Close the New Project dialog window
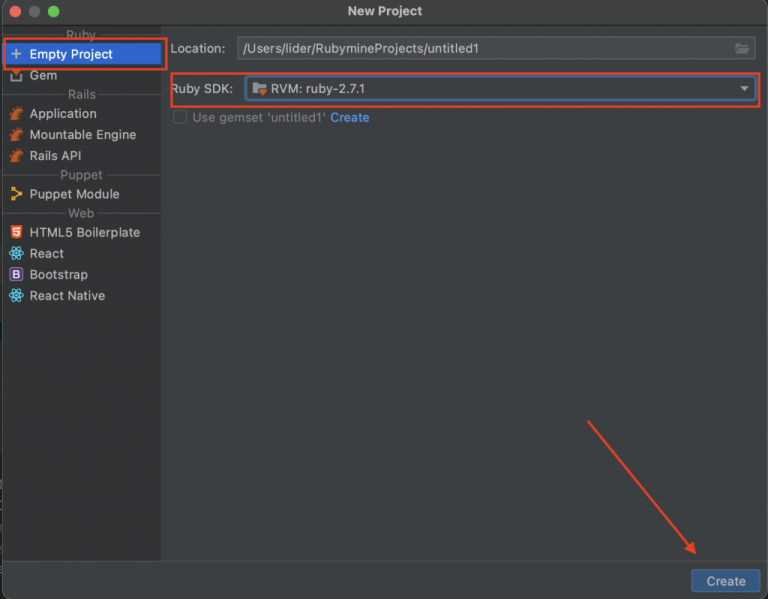768x599 pixels. 14,11
